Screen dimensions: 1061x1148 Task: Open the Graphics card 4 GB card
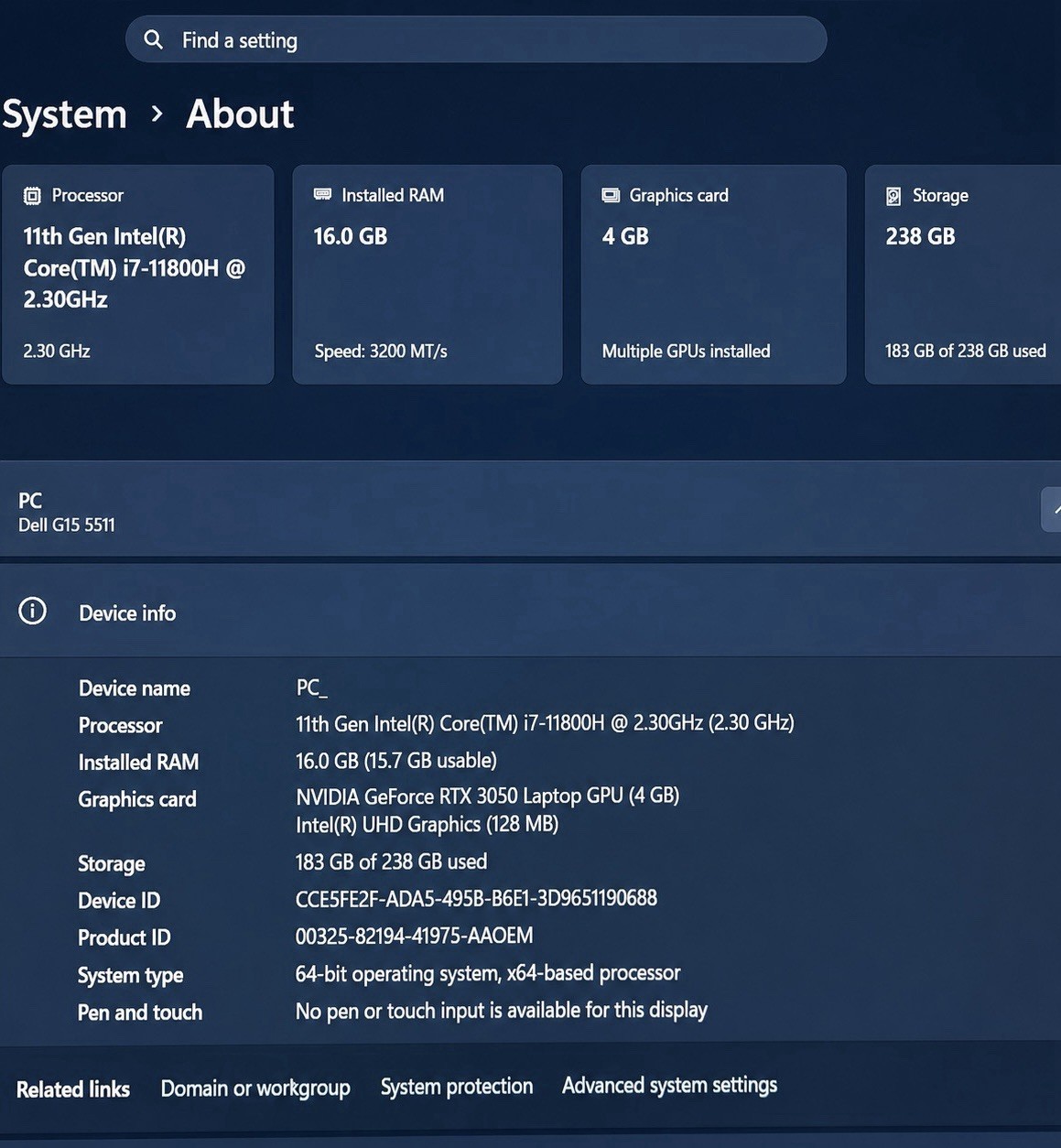(x=714, y=275)
